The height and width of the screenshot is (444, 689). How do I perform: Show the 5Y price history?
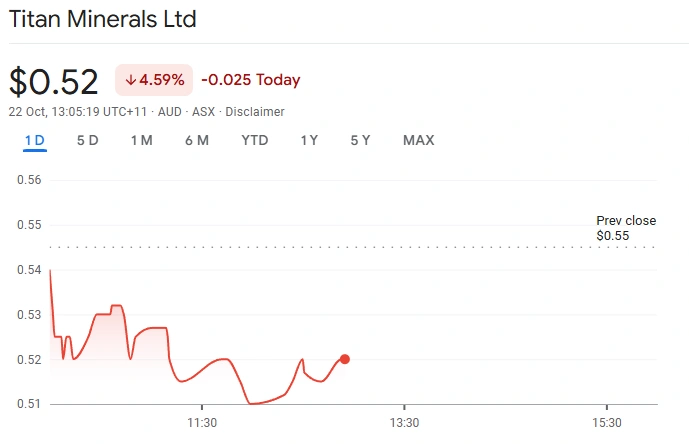click(360, 140)
